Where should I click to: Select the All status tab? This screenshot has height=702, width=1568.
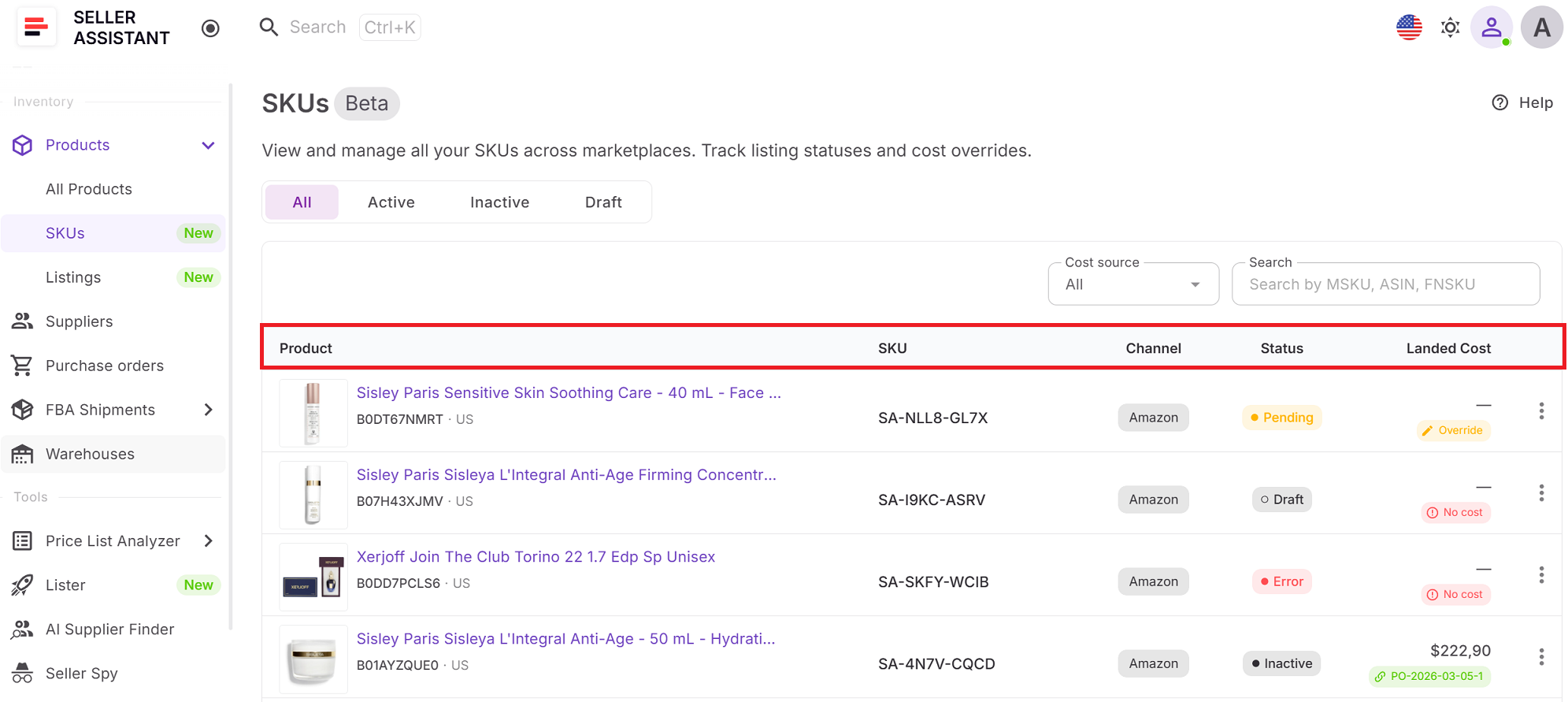click(x=302, y=202)
